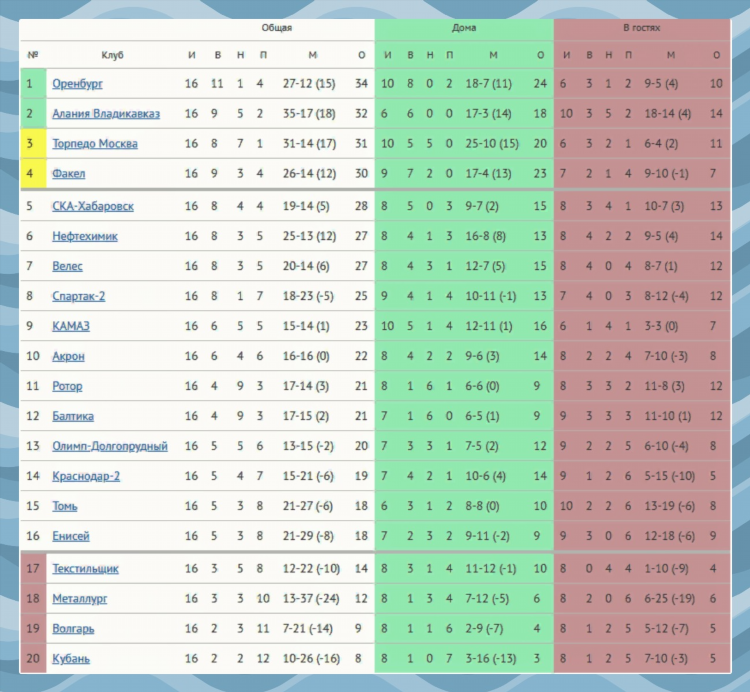Select Балтика's overall goals 17-15 (2)

[x=306, y=416]
